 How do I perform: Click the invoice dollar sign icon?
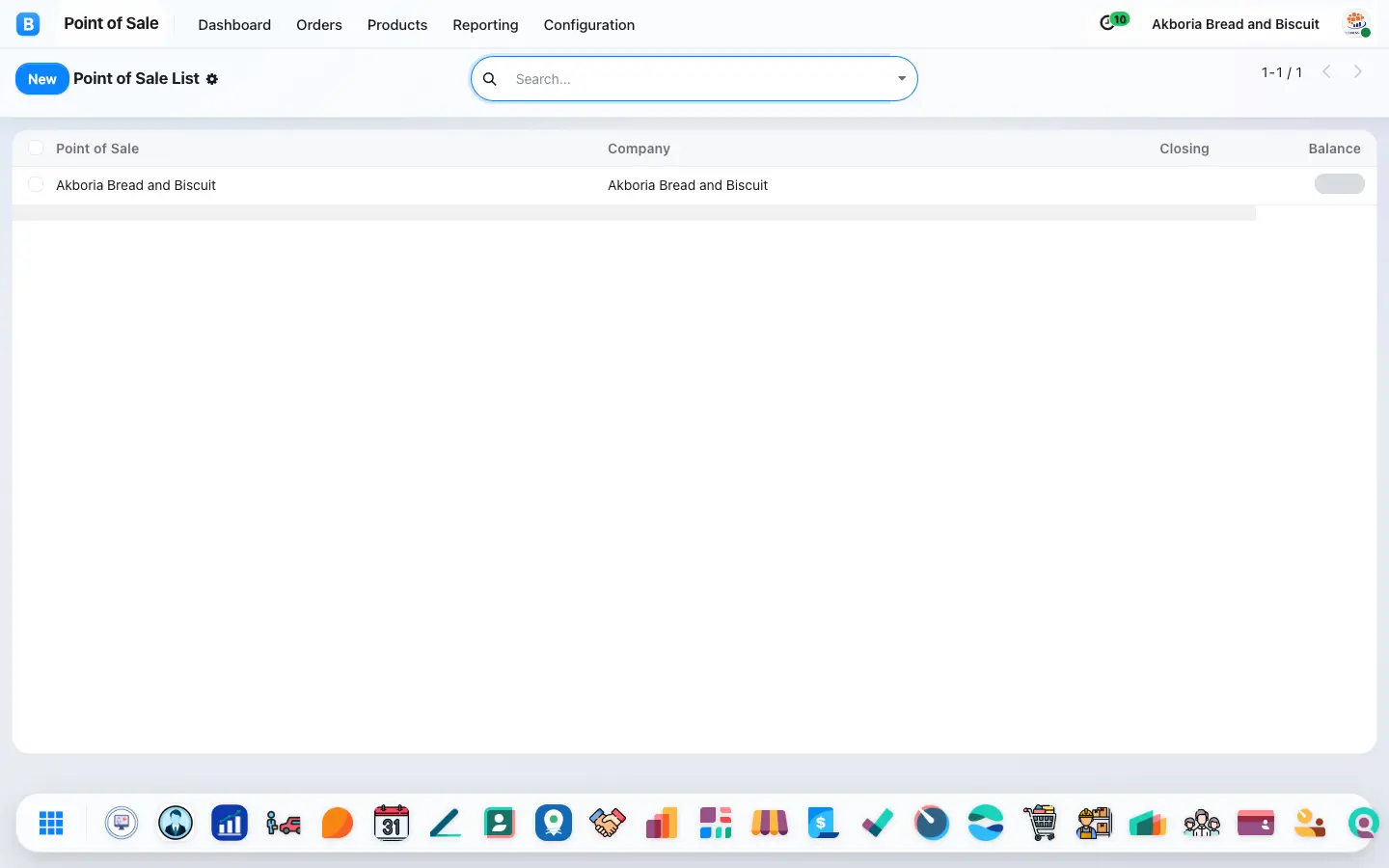(823, 823)
